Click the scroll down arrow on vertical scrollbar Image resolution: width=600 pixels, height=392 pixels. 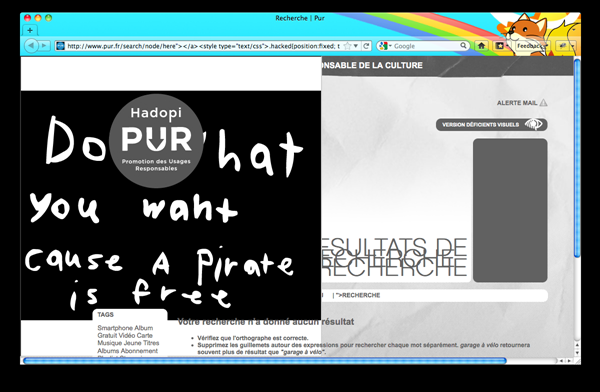point(577,353)
